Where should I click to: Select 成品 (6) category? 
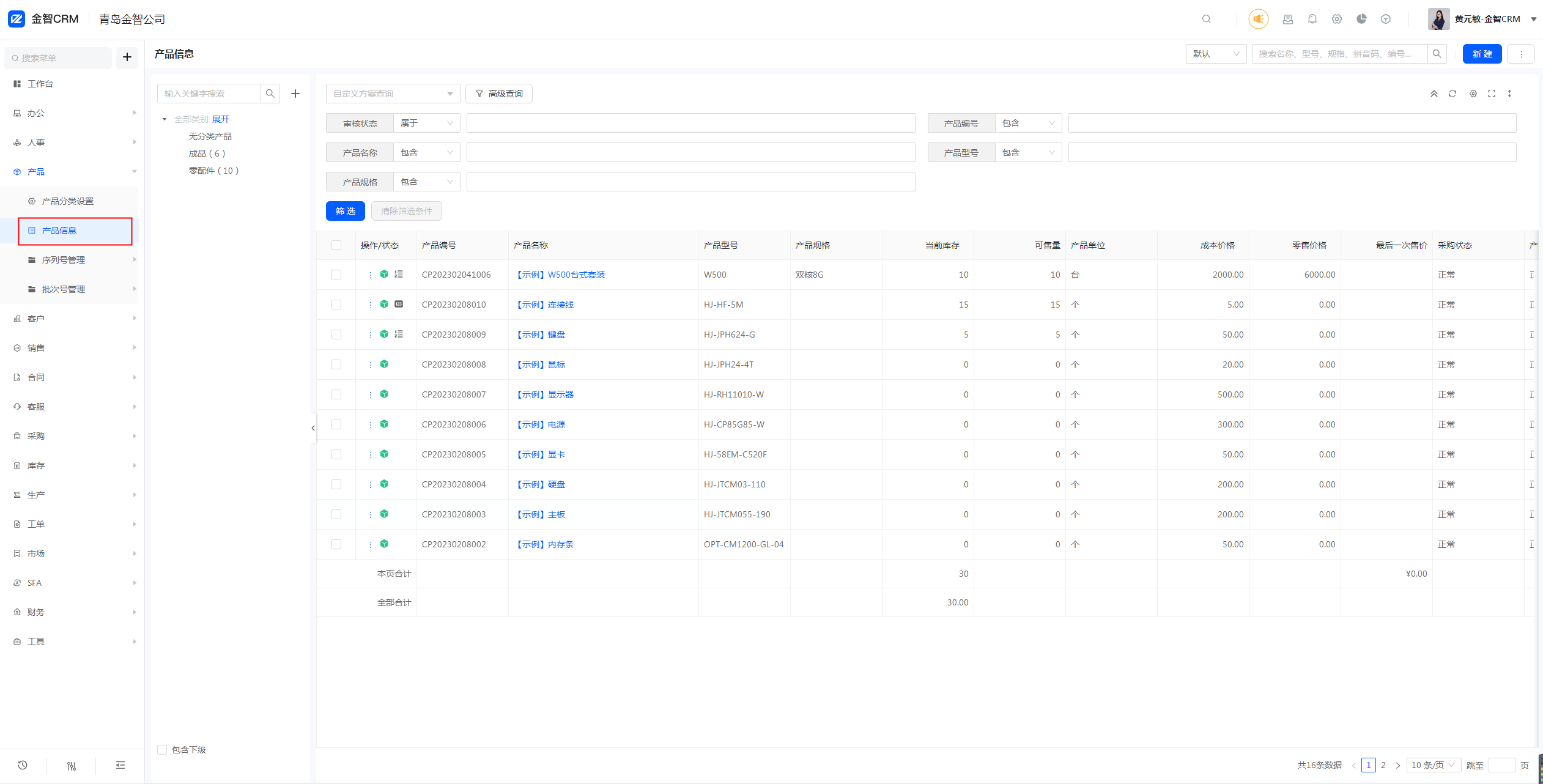(207, 153)
